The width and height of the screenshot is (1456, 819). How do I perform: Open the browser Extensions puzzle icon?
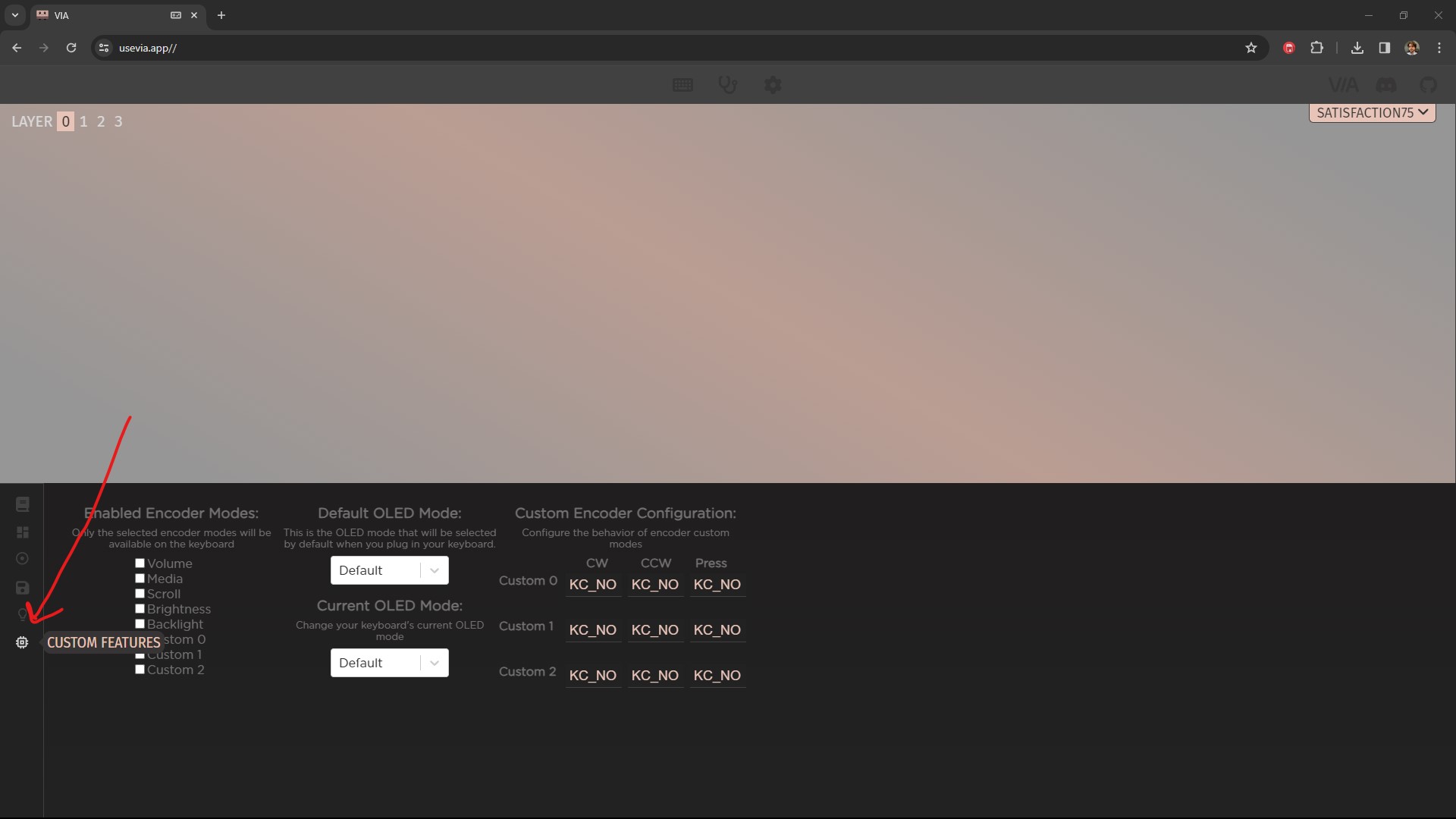point(1317,48)
